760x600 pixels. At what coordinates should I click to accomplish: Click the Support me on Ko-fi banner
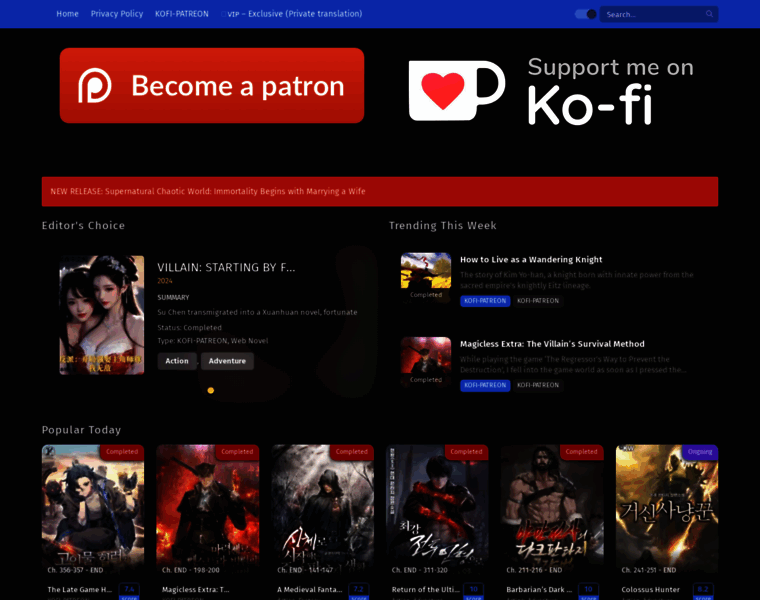pyautogui.click(x=552, y=91)
